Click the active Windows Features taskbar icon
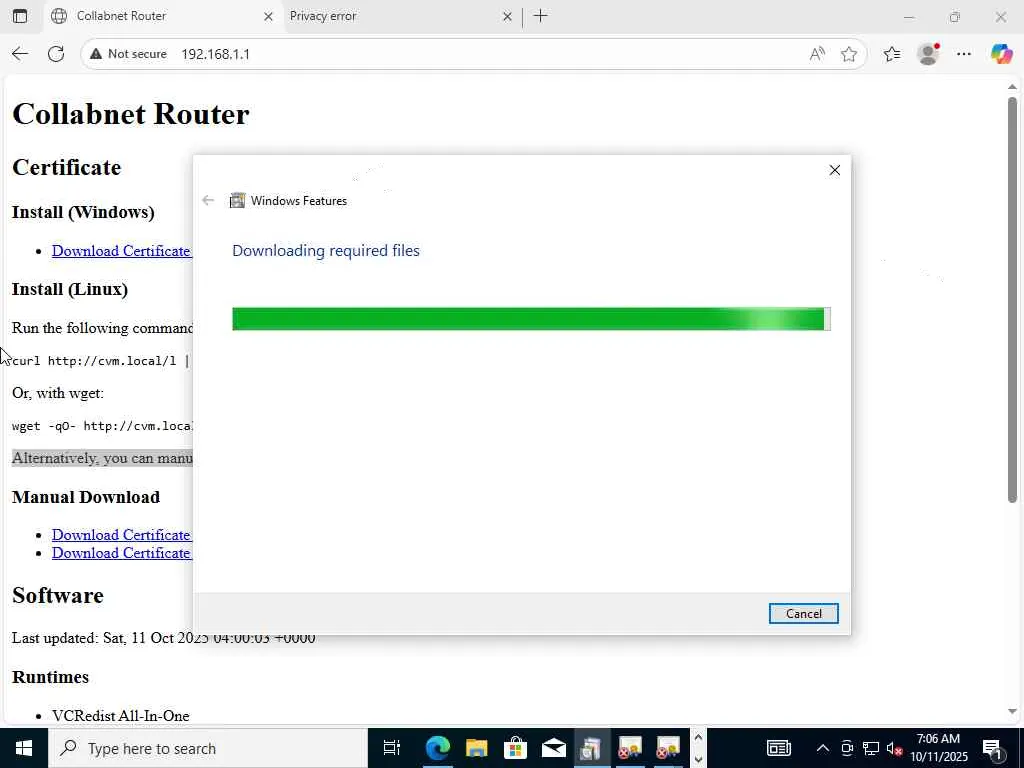 (592, 748)
